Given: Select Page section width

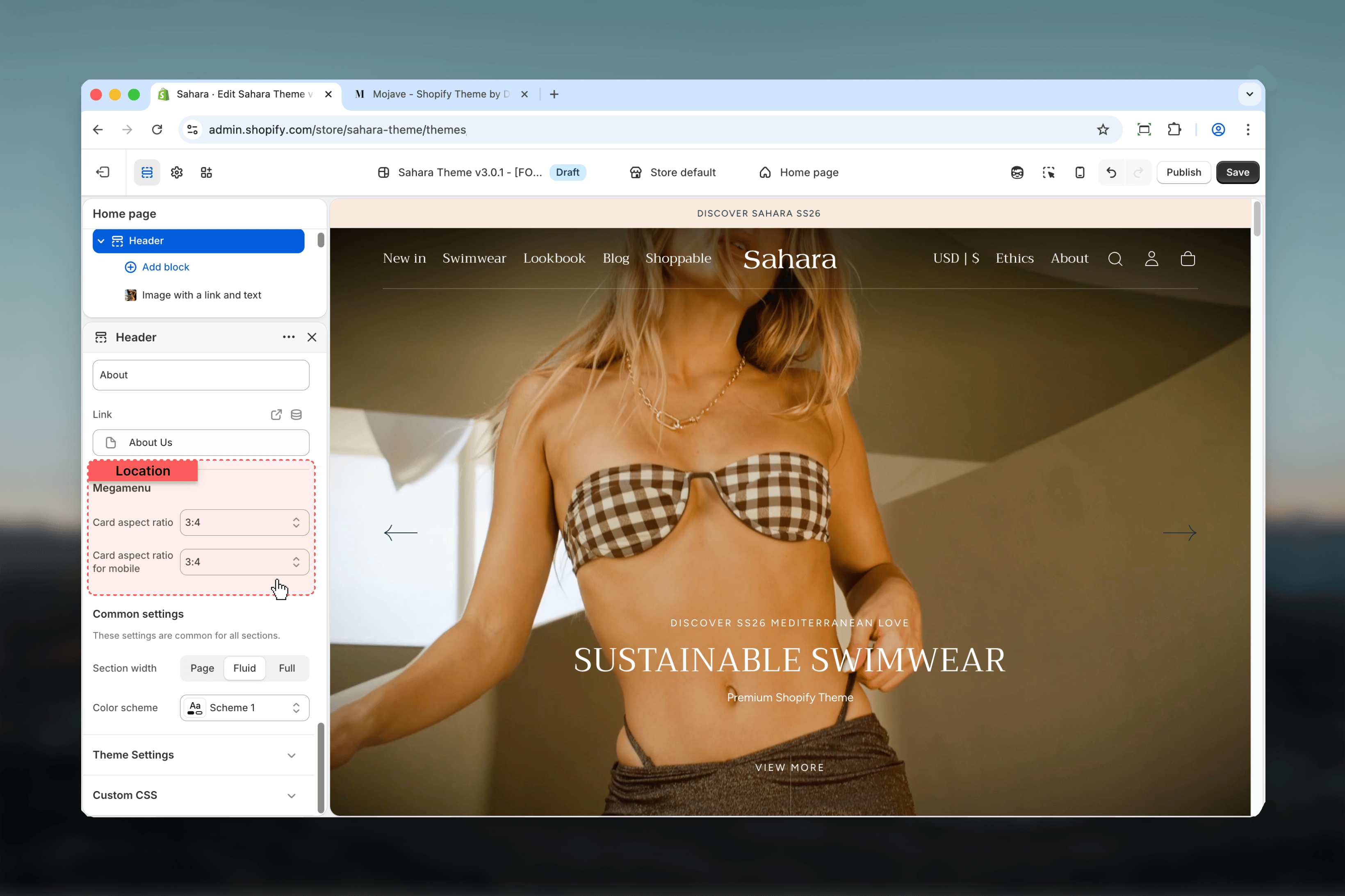Looking at the screenshot, I should point(202,668).
